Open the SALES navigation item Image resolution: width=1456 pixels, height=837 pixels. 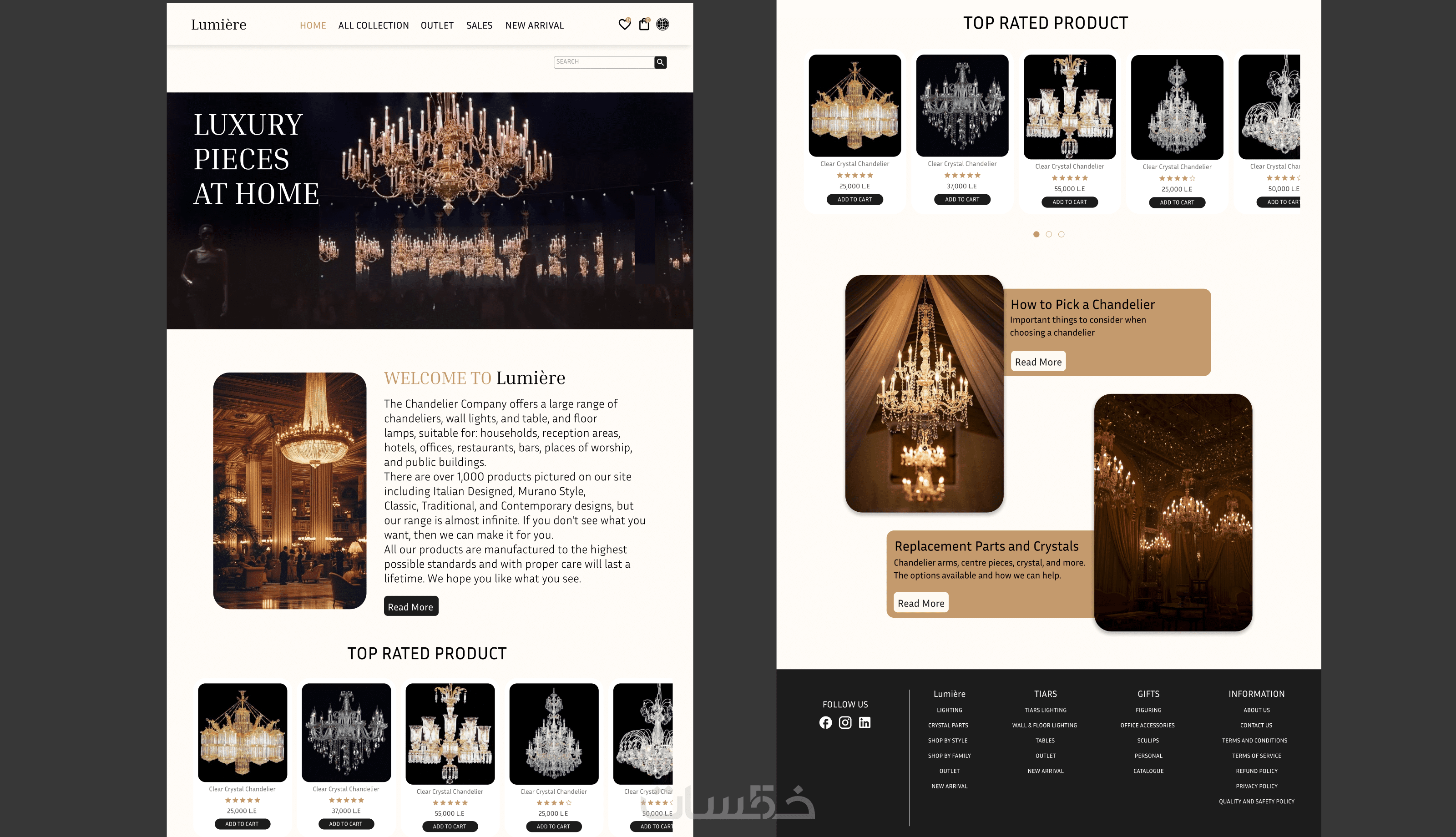(x=480, y=25)
